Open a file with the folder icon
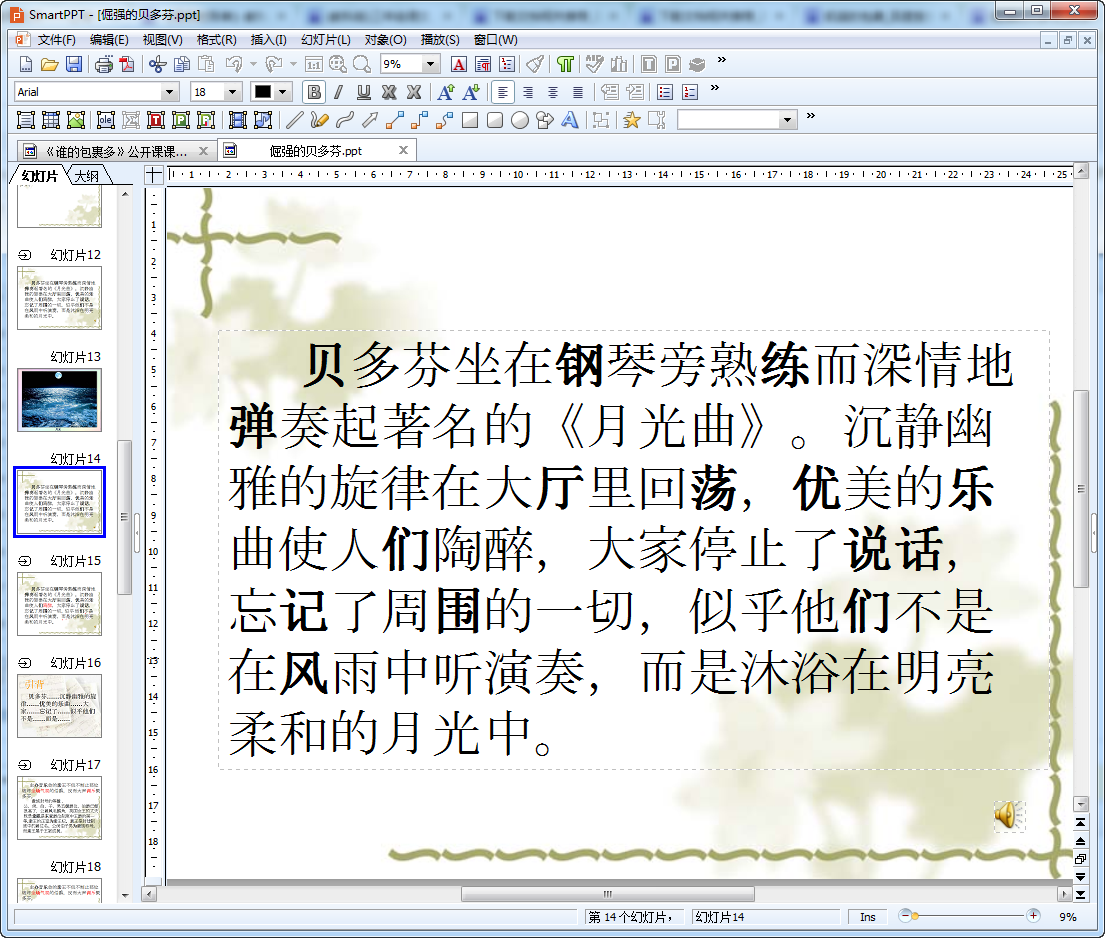This screenshot has width=1105, height=938. coord(49,65)
